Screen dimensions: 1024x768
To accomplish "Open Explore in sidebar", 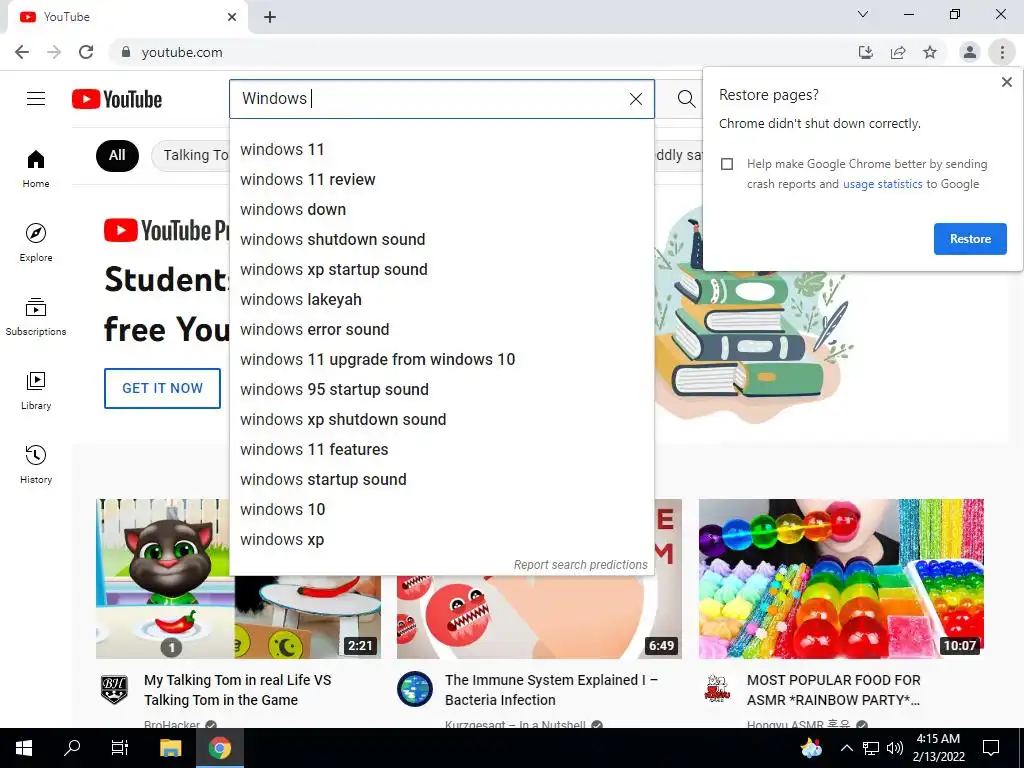I will click(36, 242).
